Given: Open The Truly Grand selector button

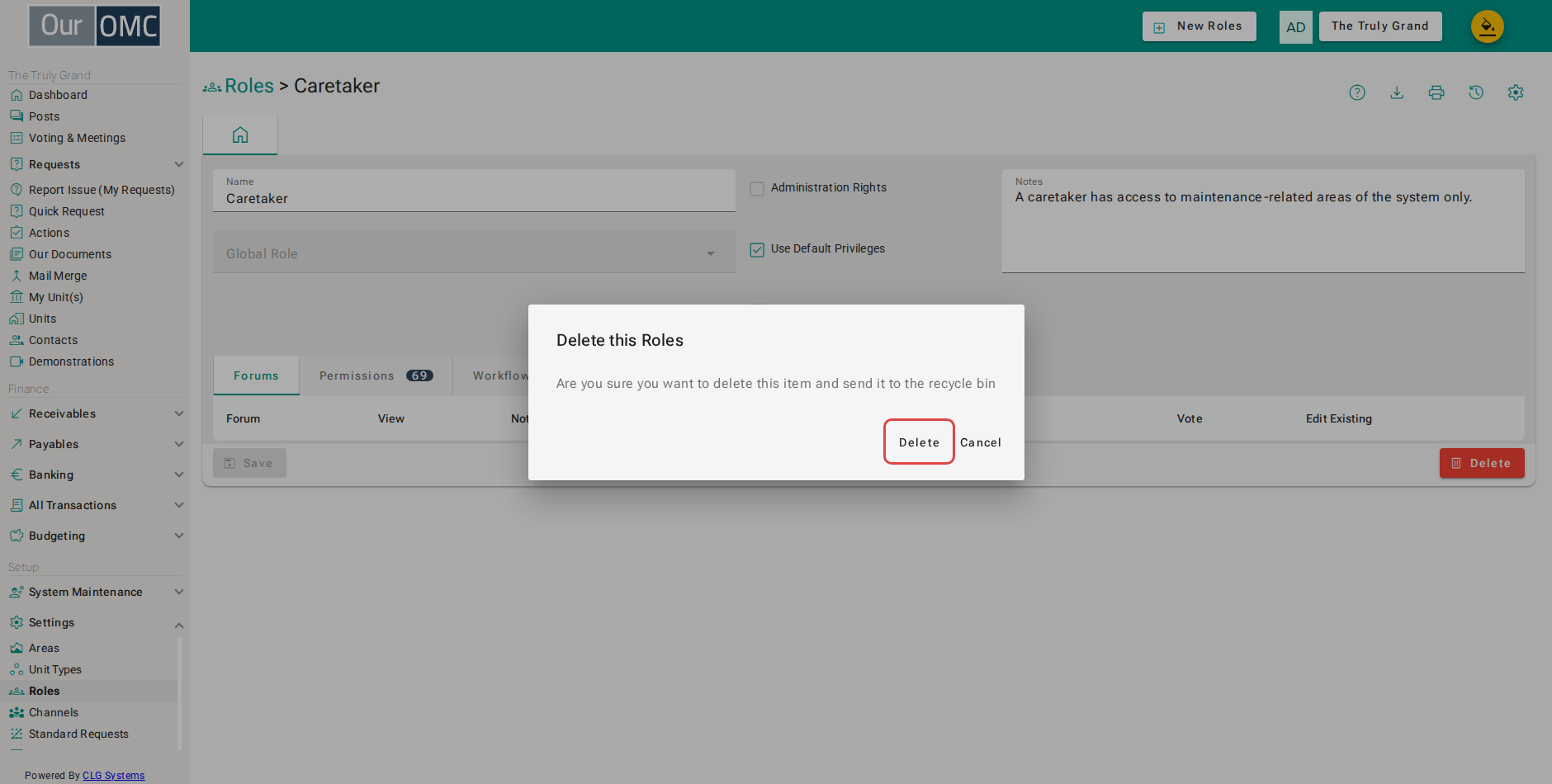Looking at the screenshot, I should point(1380,26).
